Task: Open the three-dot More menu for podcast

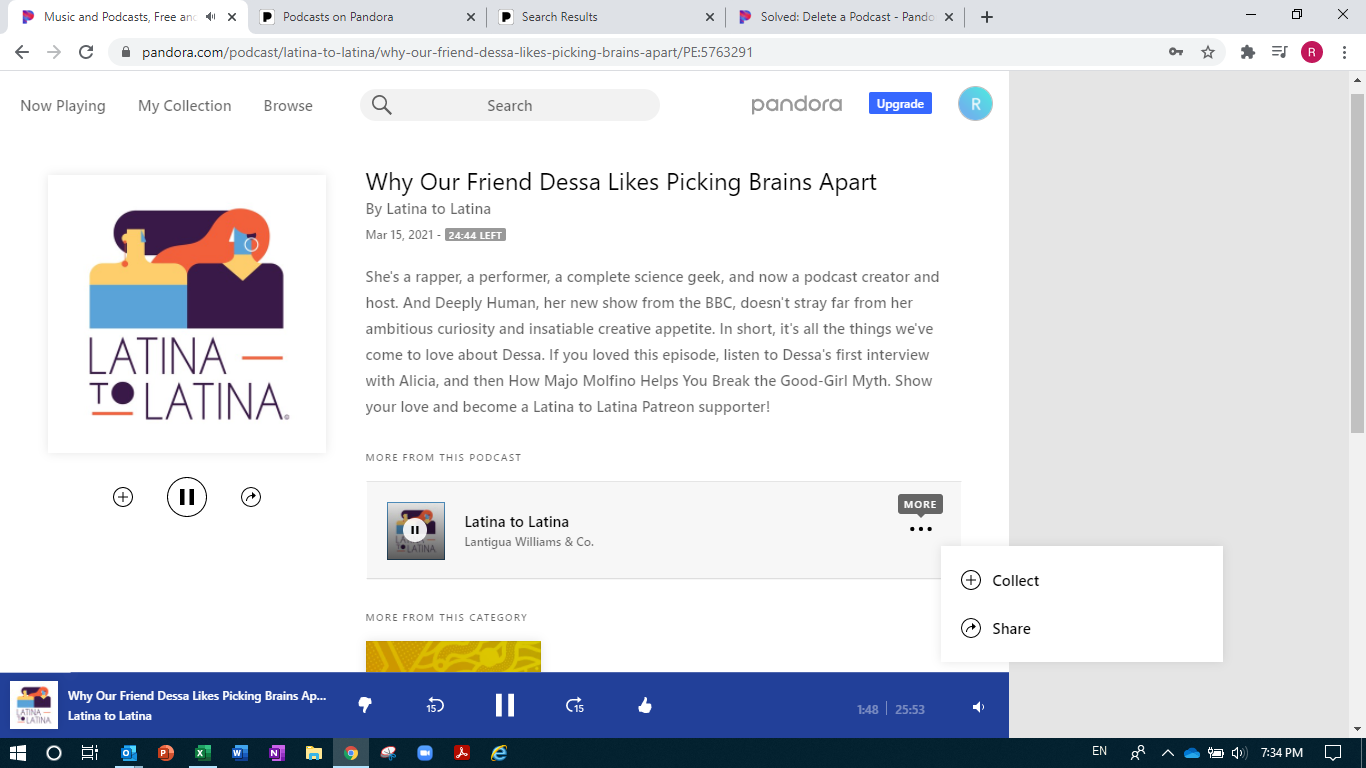Action: 920,530
